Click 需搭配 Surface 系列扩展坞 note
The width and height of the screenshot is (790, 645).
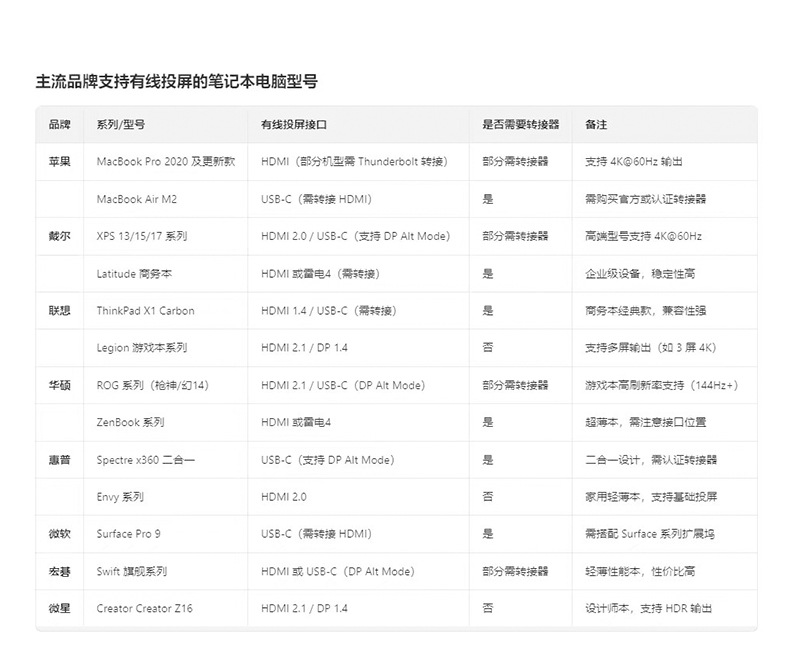[650, 534]
